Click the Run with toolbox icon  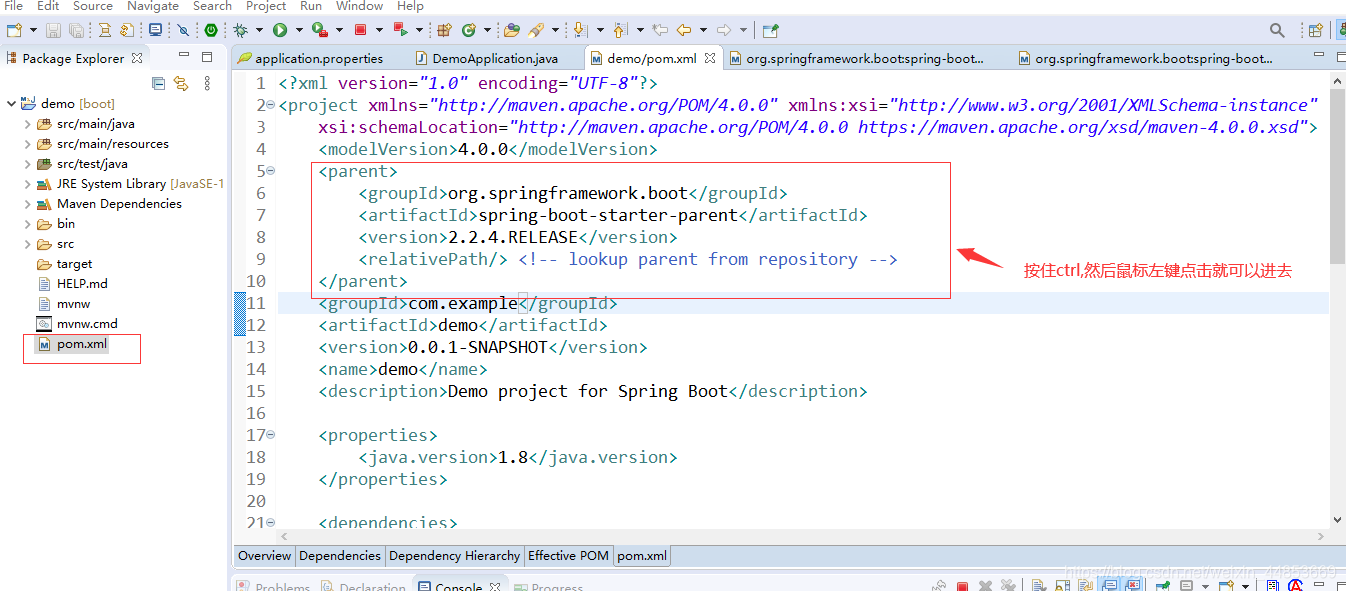320,30
